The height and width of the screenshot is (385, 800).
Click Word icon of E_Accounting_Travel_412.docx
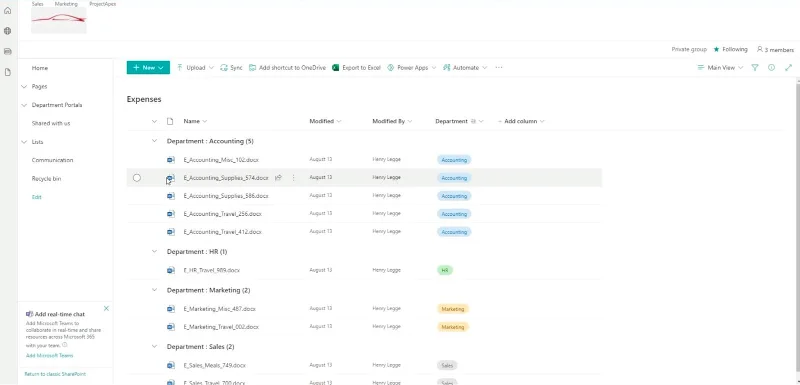tap(170, 232)
